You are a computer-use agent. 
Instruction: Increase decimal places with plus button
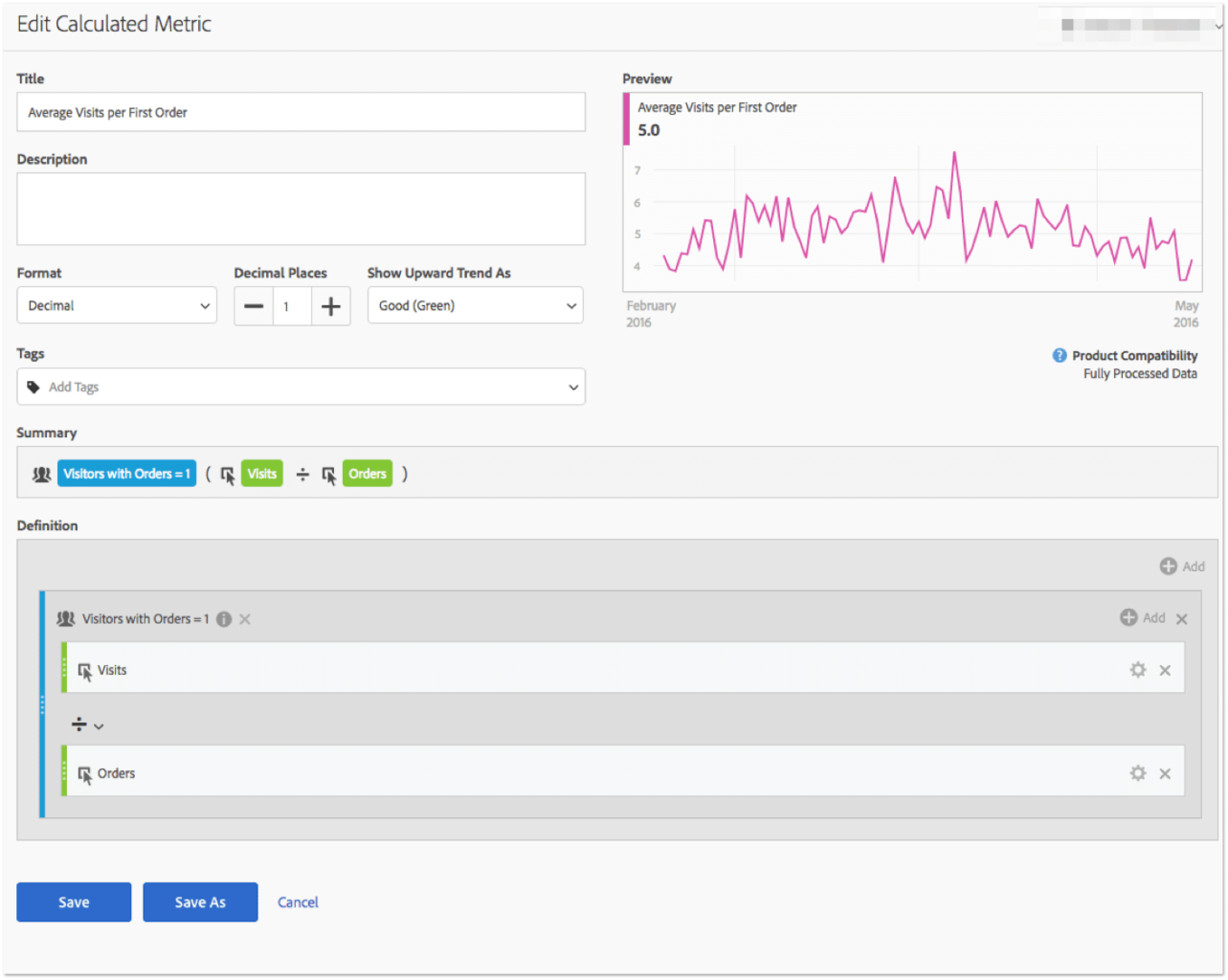coord(330,306)
